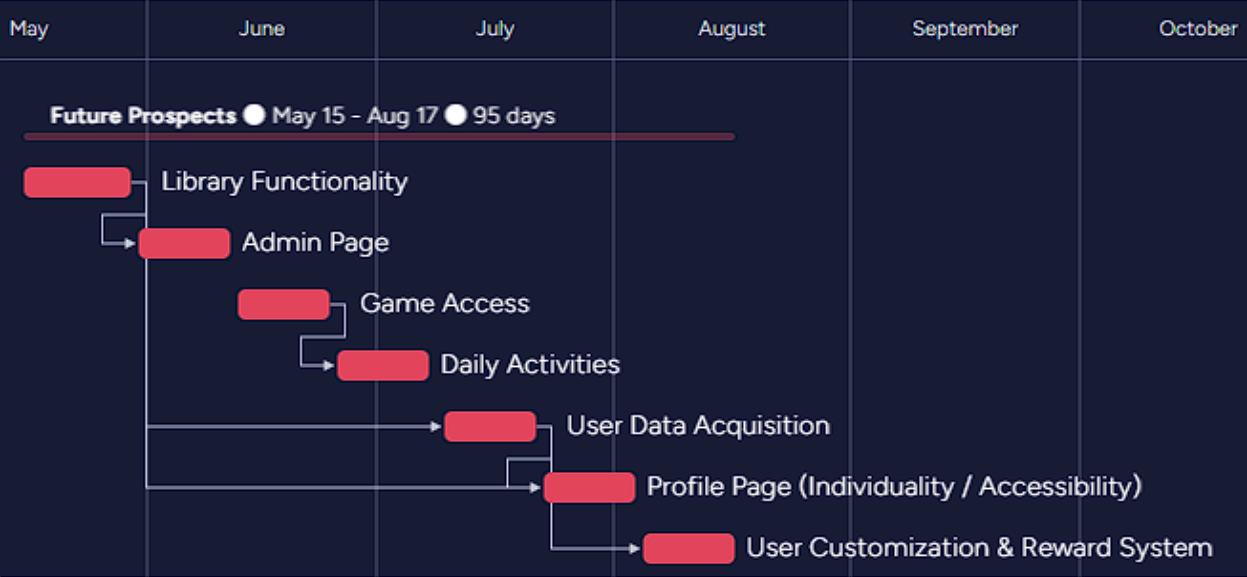Click the Daily Activities label text
The width and height of the screenshot is (1247, 577).
tap(530, 364)
